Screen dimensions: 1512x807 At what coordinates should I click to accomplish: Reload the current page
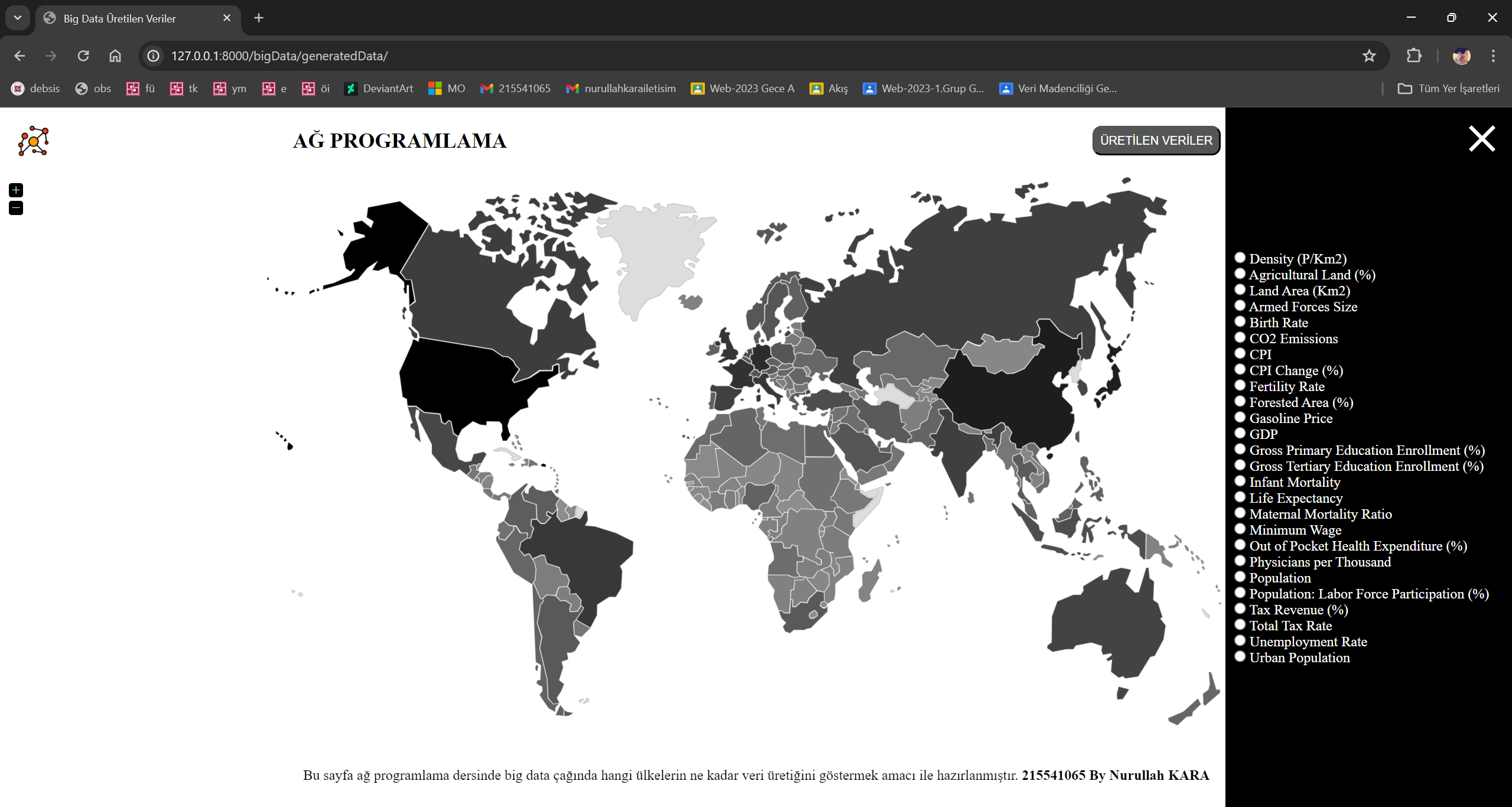pos(83,56)
